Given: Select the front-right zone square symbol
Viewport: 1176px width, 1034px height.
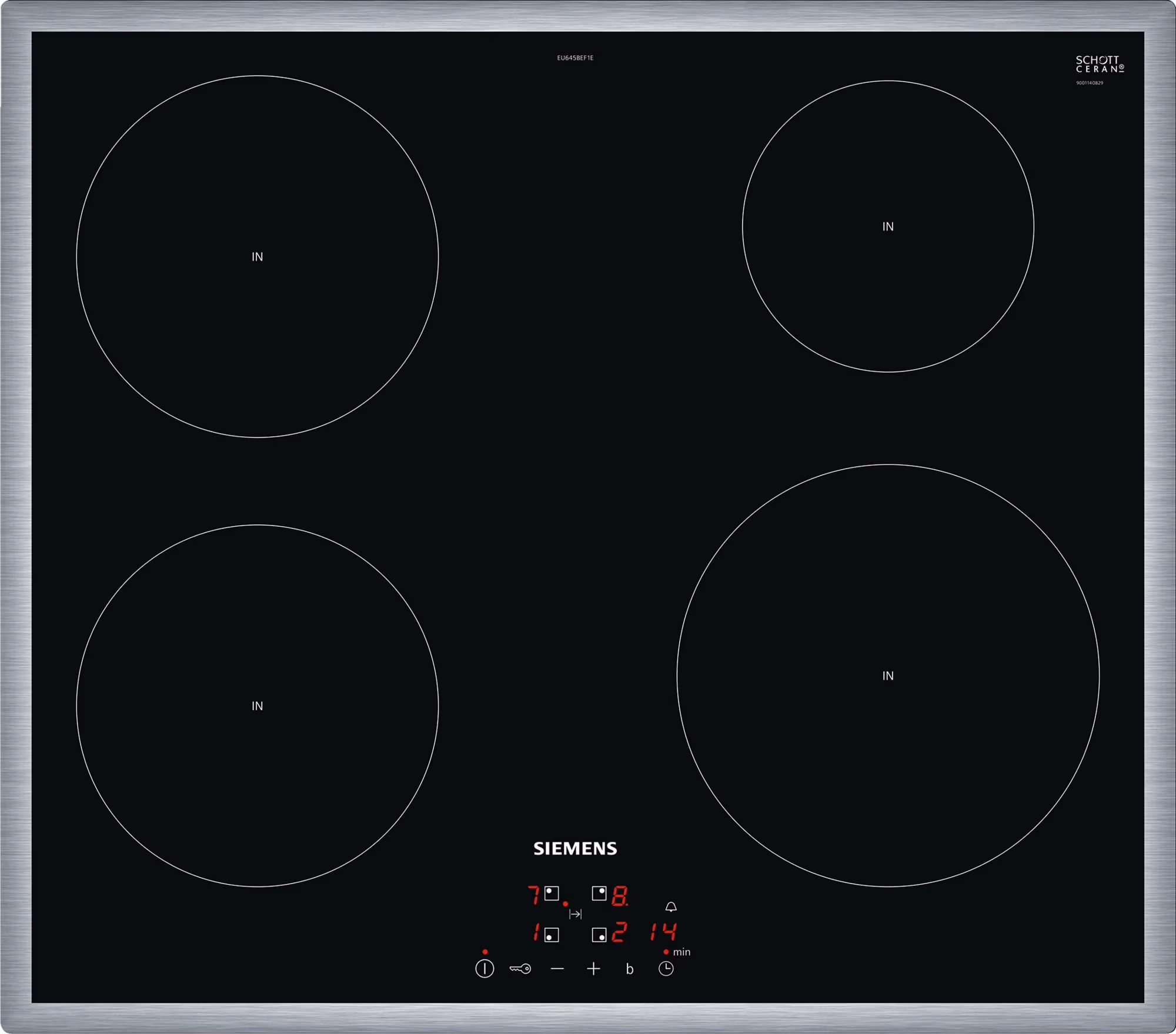Looking at the screenshot, I should click(x=599, y=935).
